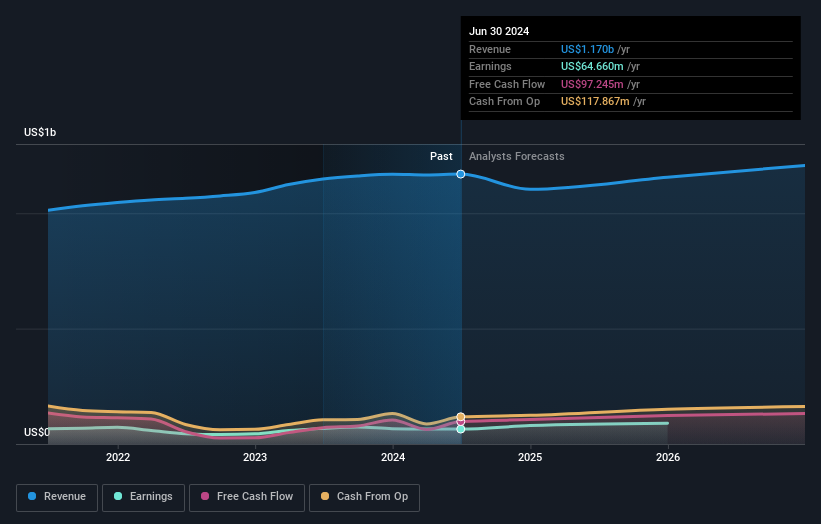Click the 2023 x-axis label
Viewport: 821px width, 524px height.
[x=255, y=457]
